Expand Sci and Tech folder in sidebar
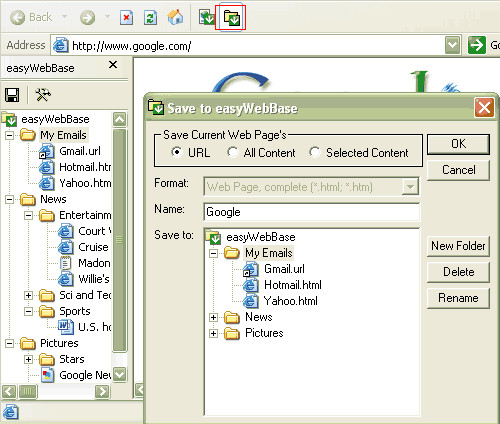The width and height of the screenshot is (500, 424). [x=29, y=295]
